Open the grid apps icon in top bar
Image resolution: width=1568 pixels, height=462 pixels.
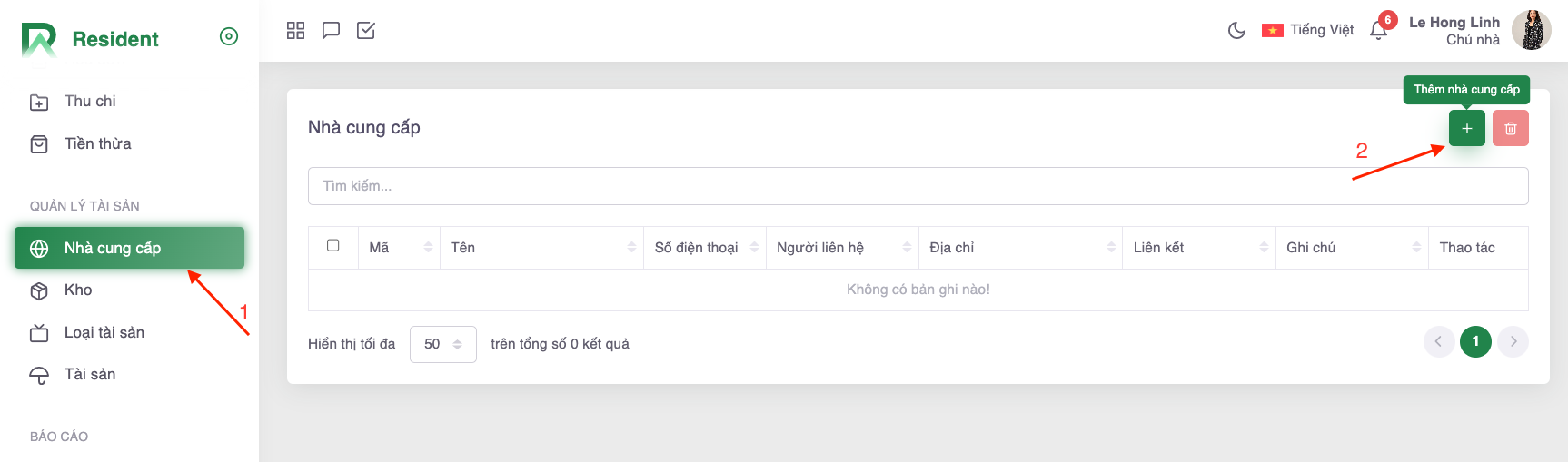click(295, 30)
